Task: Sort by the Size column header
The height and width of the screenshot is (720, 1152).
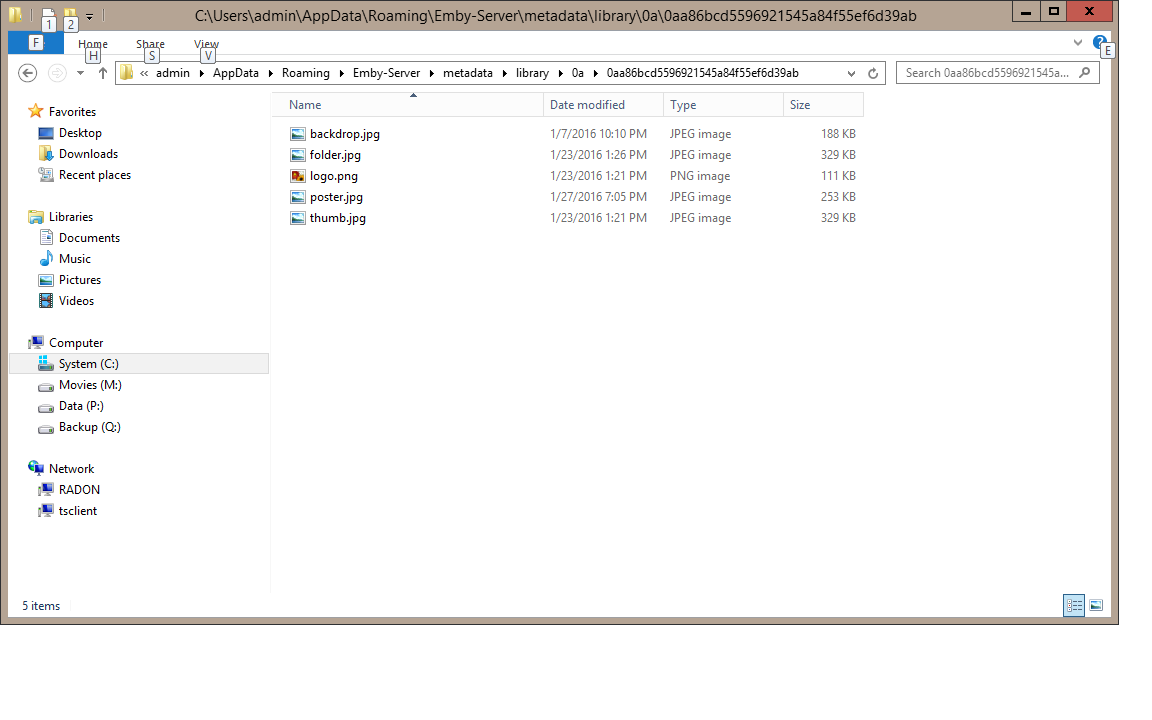Action: [823, 105]
